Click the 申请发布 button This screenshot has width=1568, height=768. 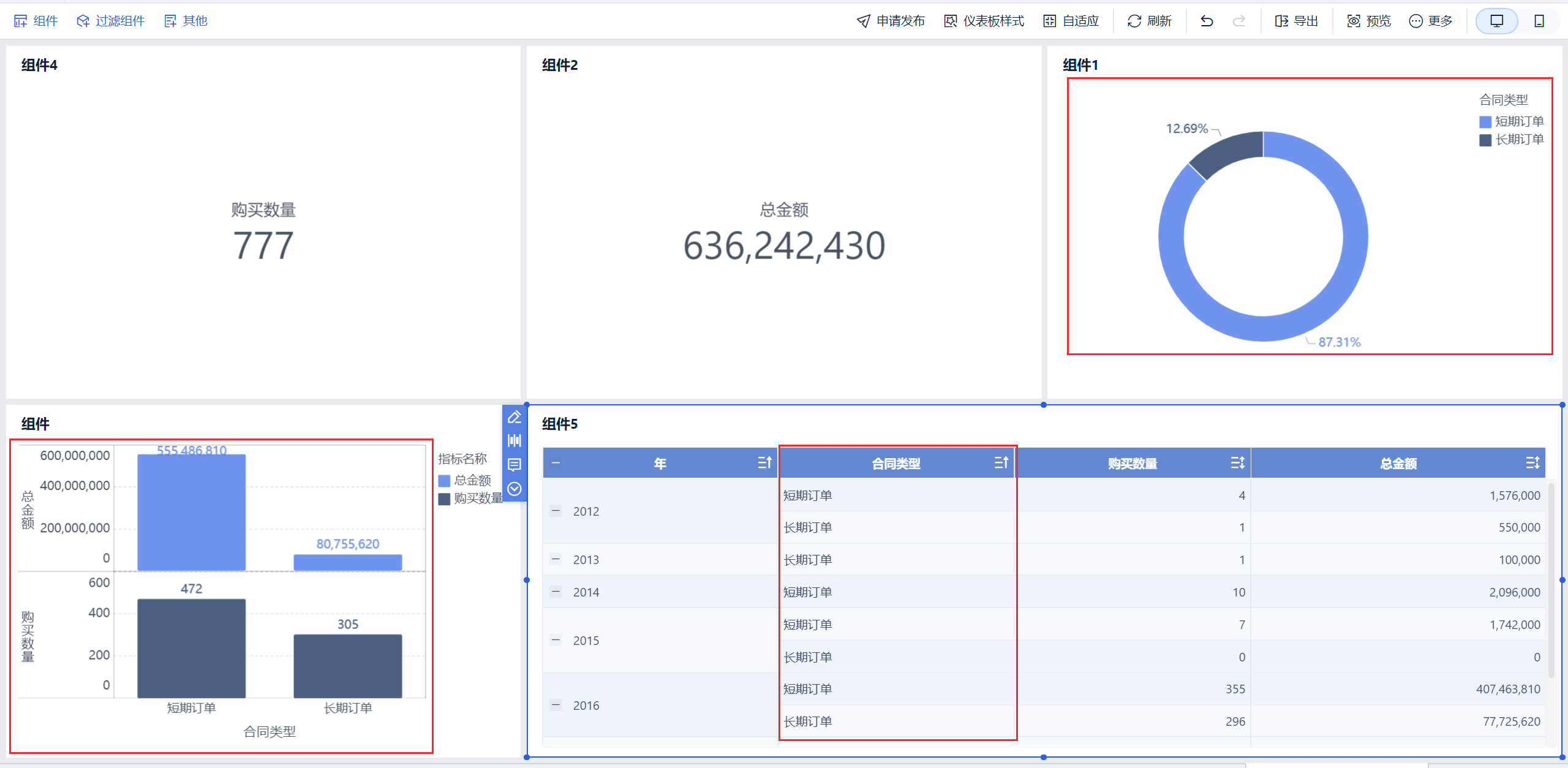pyautogui.click(x=891, y=21)
